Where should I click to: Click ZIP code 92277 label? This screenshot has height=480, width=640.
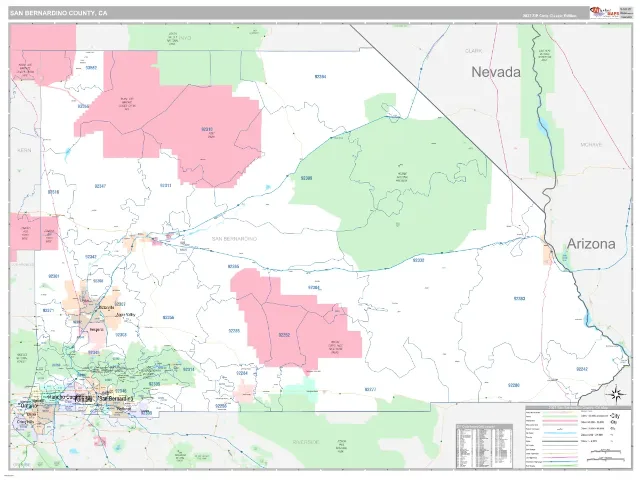click(370, 390)
